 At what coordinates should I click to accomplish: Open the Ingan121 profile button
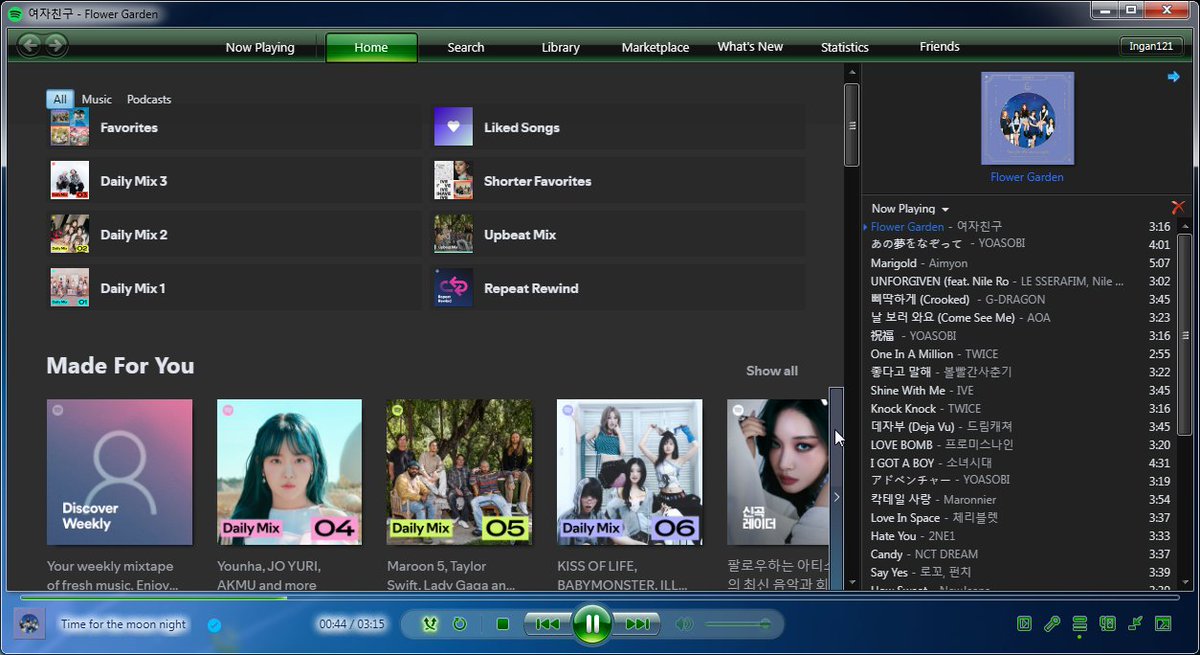pyautogui.click(x=1152, y=47)
